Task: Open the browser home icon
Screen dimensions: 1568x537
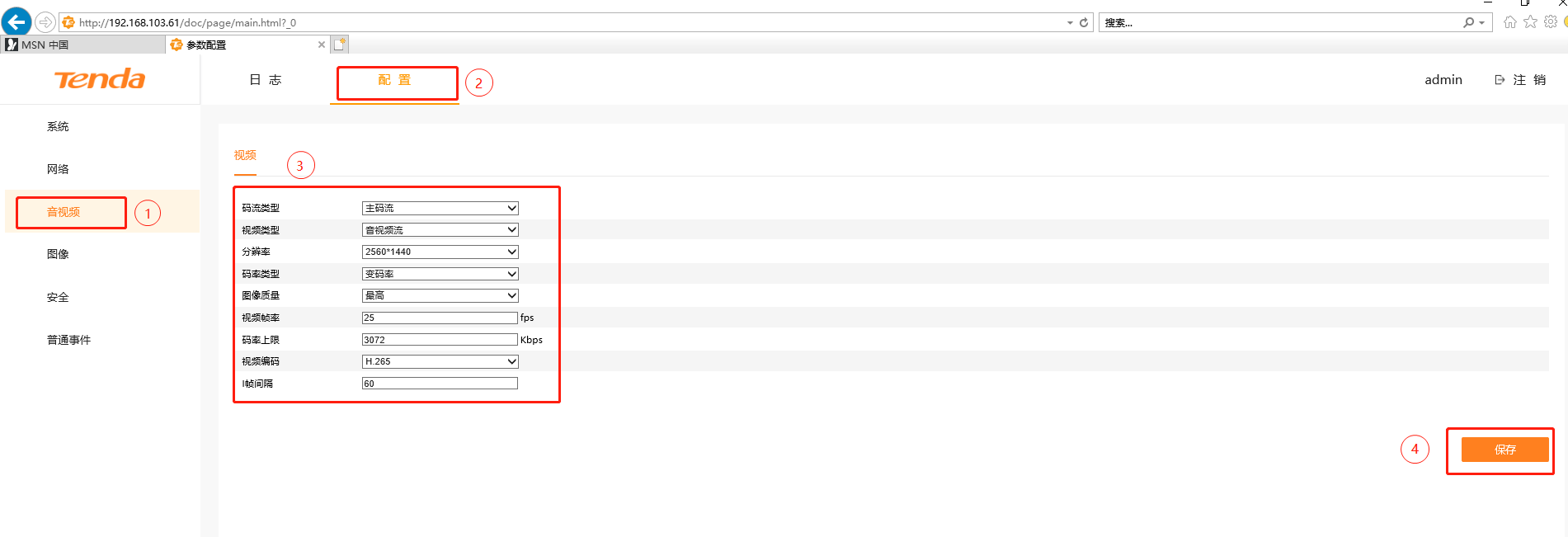Action: (x=1509, y=22)
